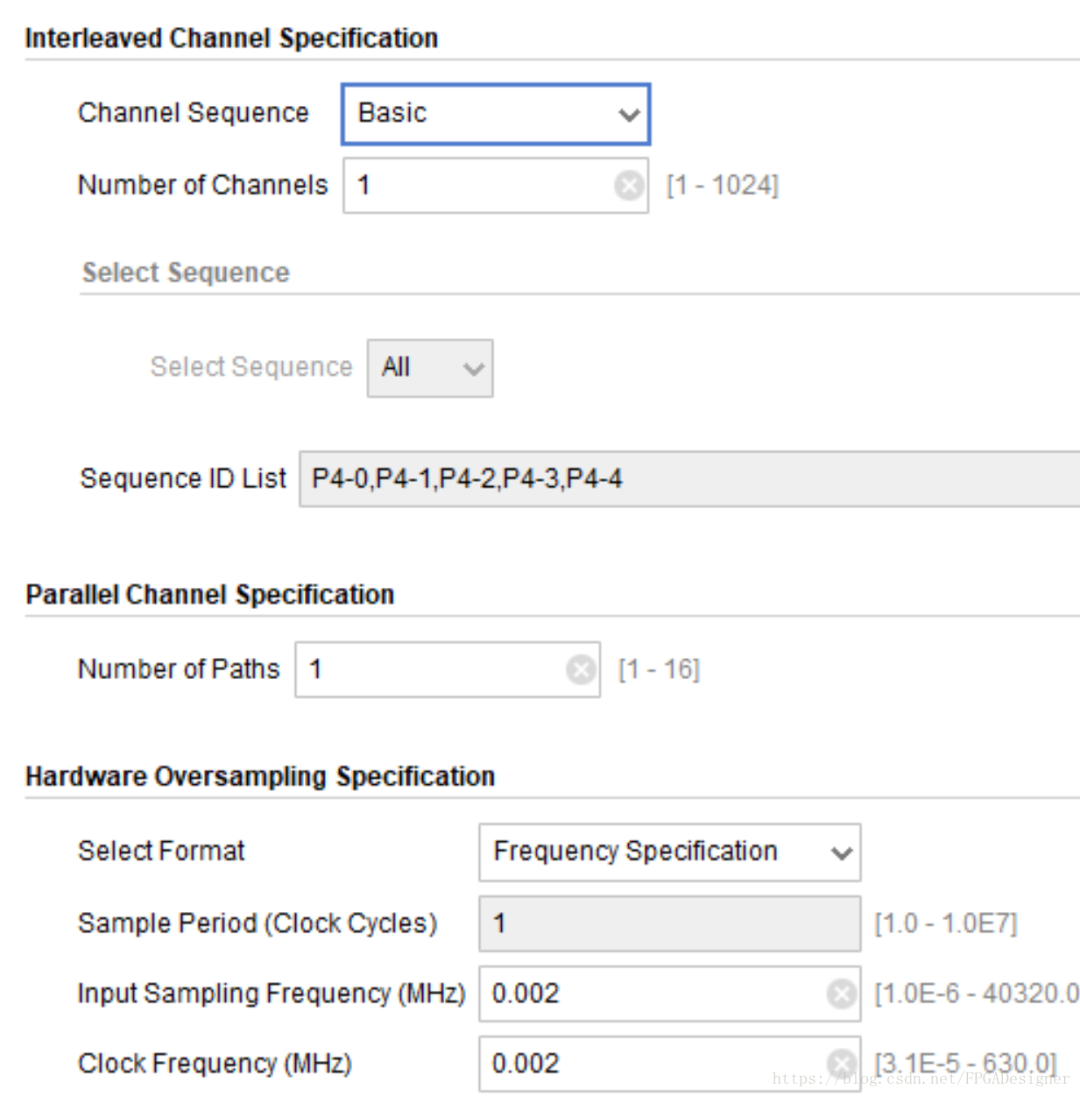Click the [1 - 1024] range hint
This screenshot has width=1080, height=1096.
[x=722, y=186]
